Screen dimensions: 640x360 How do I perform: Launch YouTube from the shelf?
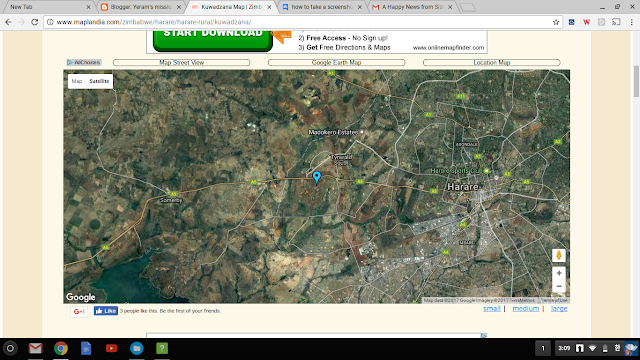click(111, 348)
